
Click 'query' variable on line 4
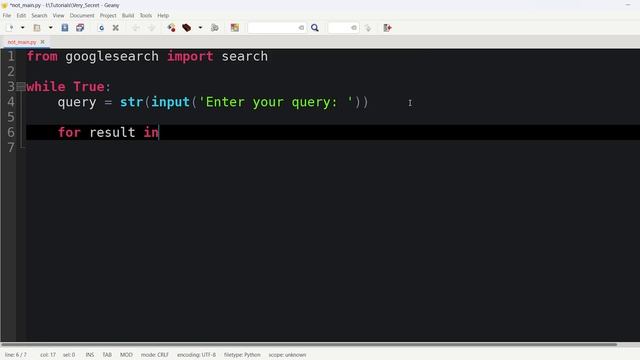tap(77, 102)
